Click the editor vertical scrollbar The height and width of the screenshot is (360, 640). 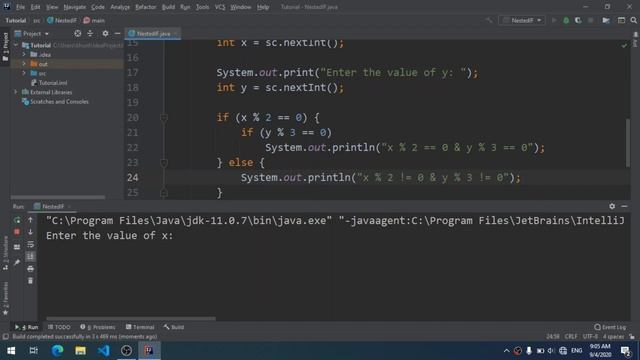coord(627,142)
